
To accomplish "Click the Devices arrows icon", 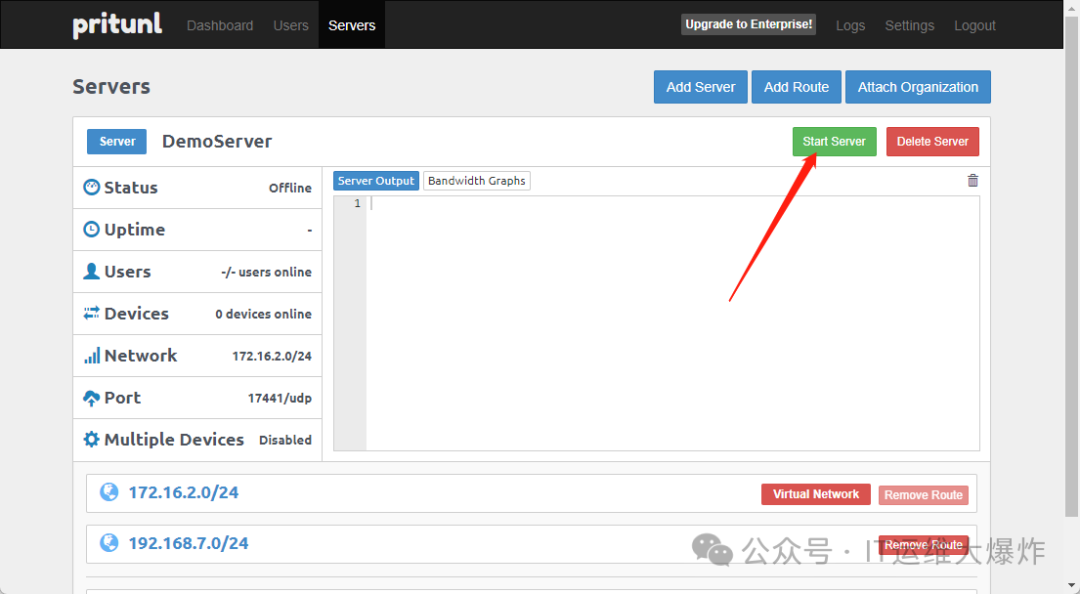I will 91,313.
